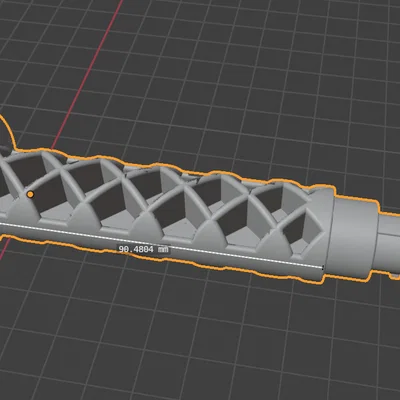Click the 90.4804 mm measurement label
Image resolution: width=400 pixels, height=400 pixels.
[x=144, y=249]
